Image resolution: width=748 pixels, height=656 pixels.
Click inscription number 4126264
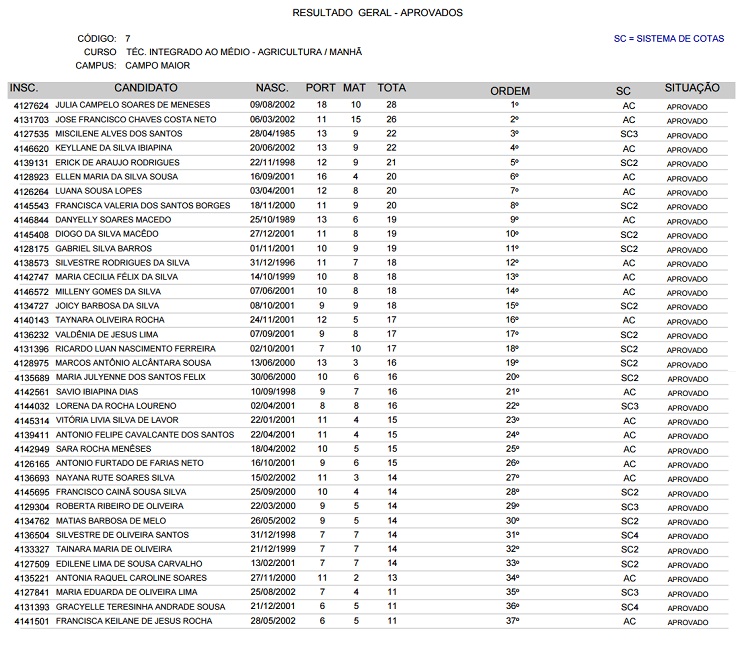coord(31,191)
